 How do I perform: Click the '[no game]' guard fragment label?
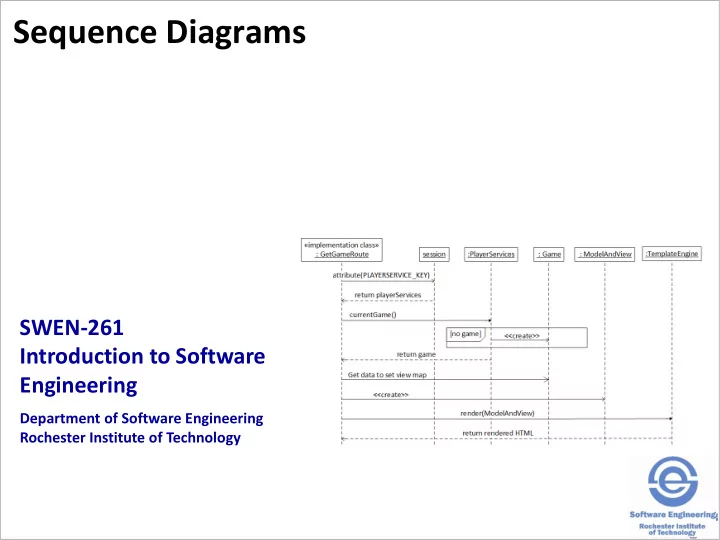tap(465, 334)
